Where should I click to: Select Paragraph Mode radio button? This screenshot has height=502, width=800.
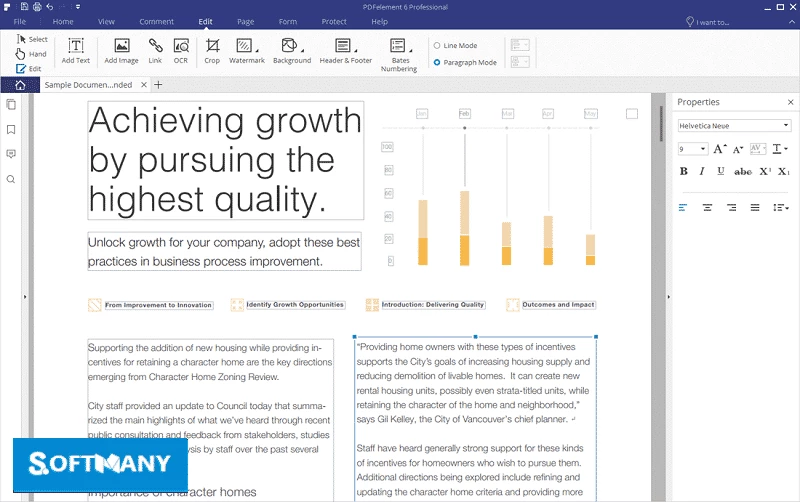[437, 62]
